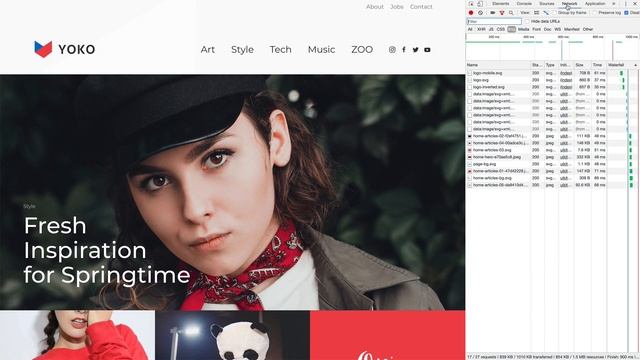640x360 pixels.
Task: Activate the DevTools inspect element icon
Action: click(471, 4)
